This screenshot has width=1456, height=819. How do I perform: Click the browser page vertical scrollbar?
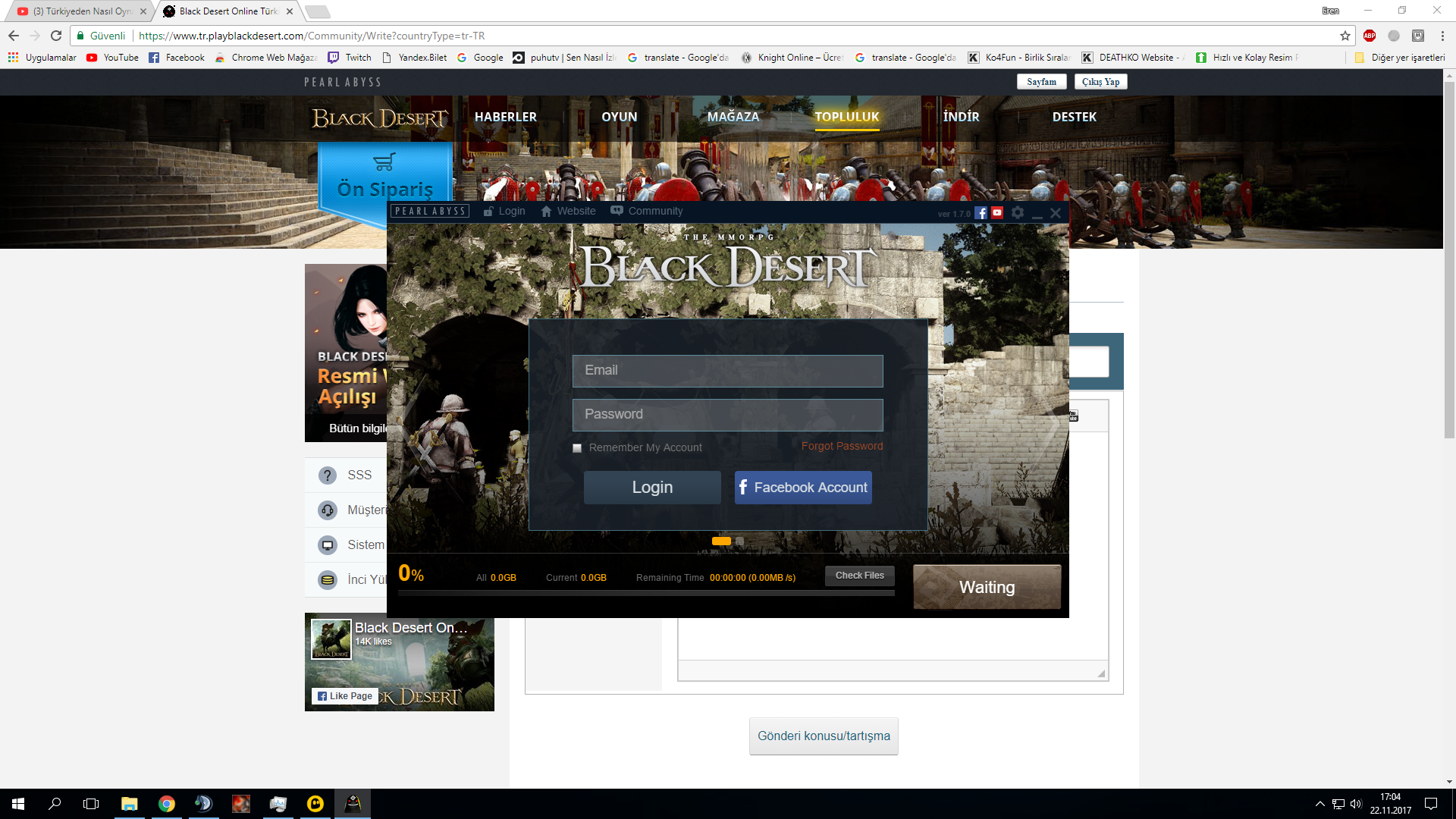point(1449,260)
